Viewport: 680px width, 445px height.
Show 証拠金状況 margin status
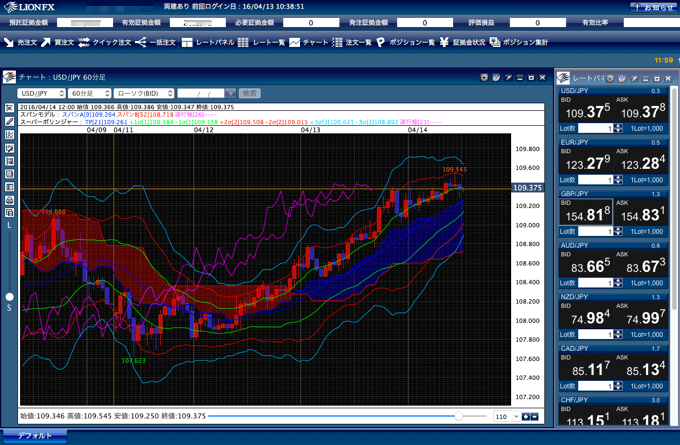pyautogui.click(x=462, y=42)
